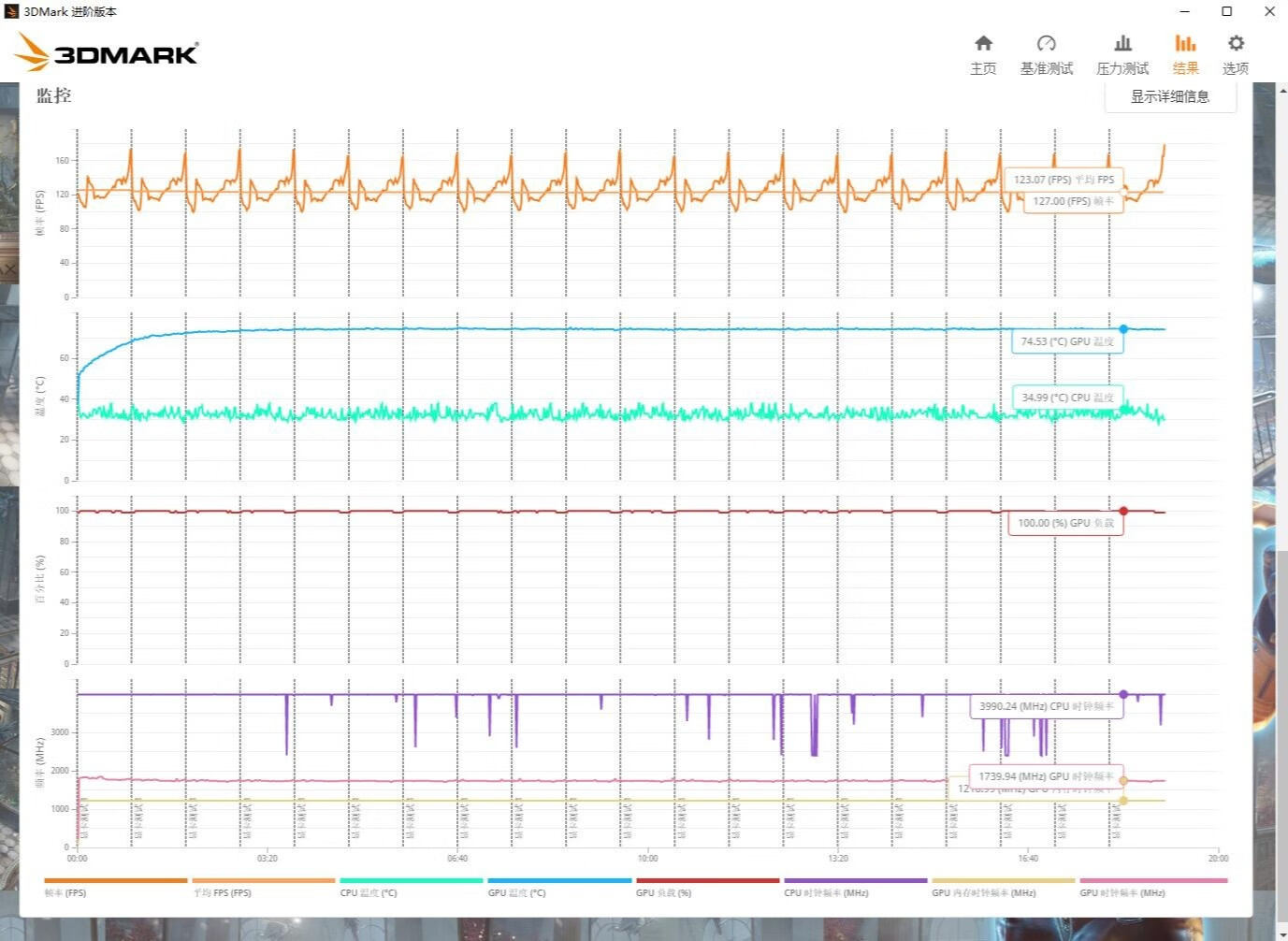Viewport: 1288px width, 941px height.
Task: Click the 00:00 time axis label
Action: pos(77,858)
